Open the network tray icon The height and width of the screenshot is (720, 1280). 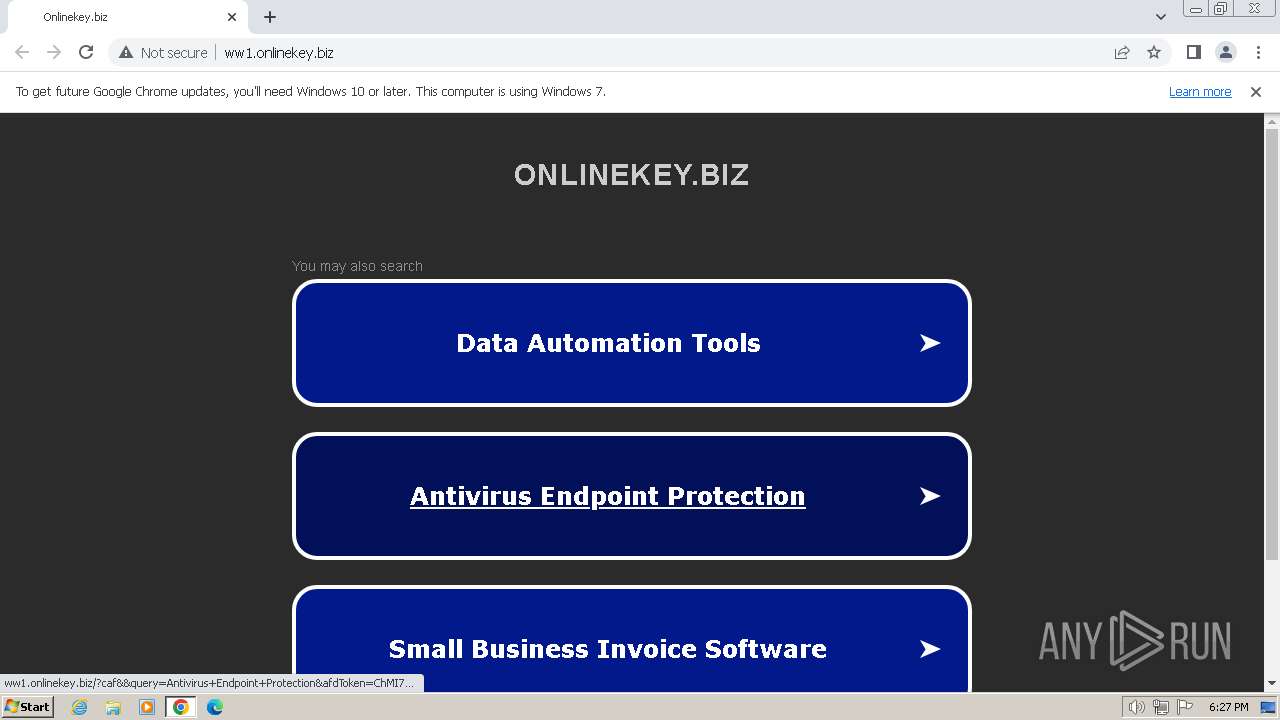[1160, 707]
